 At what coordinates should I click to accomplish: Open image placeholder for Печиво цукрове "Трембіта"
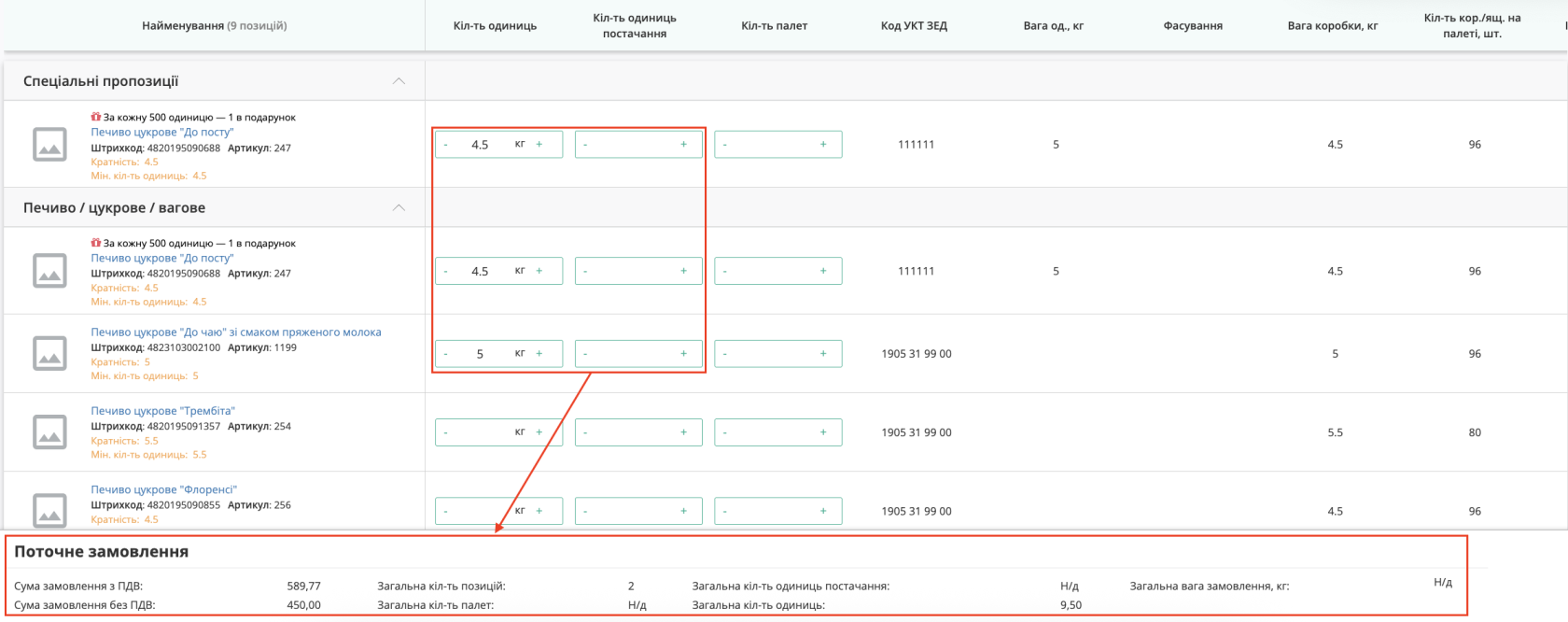click(x=49, y=432)
